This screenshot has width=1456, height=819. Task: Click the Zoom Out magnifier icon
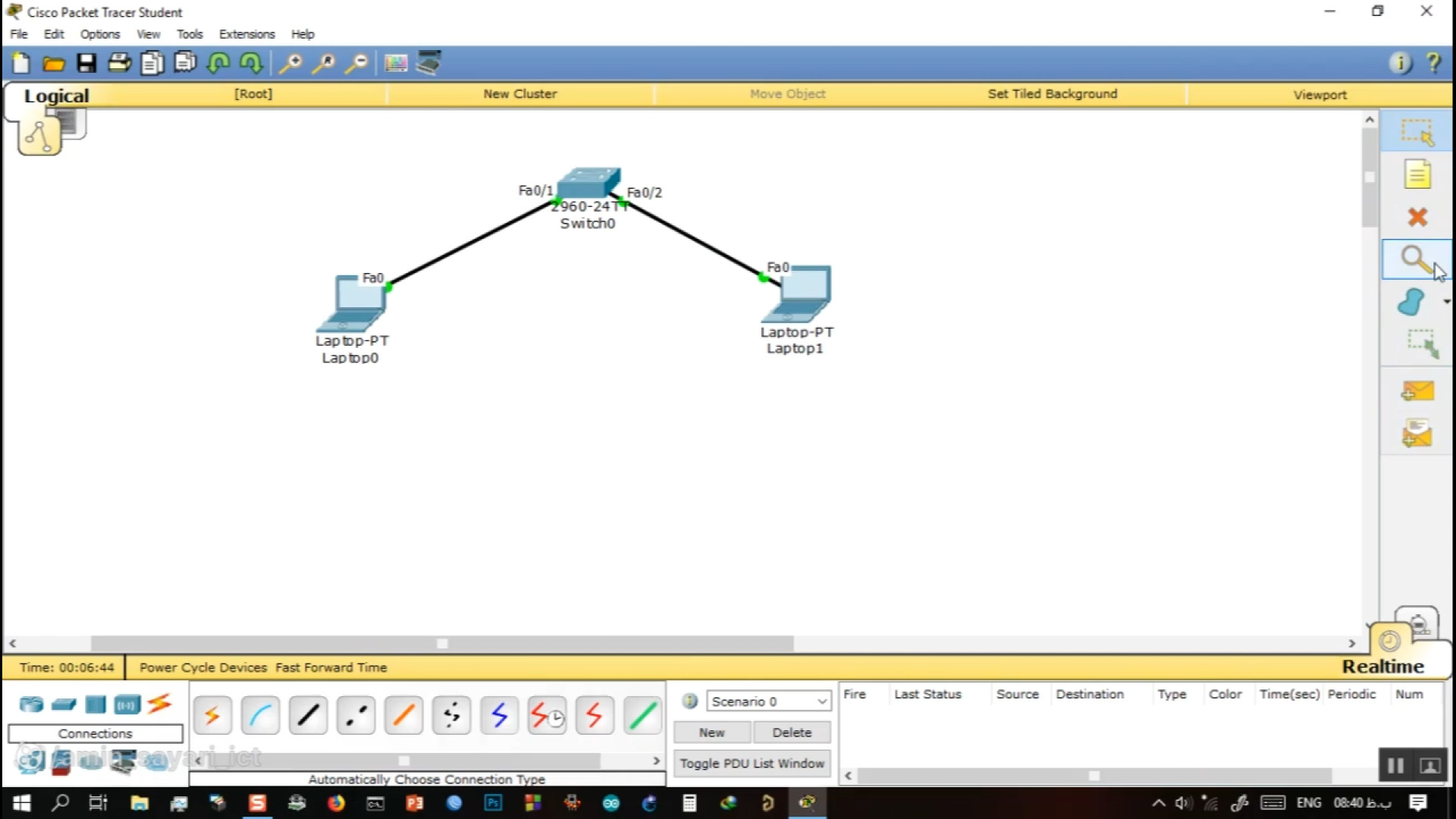tap(356, 63)
